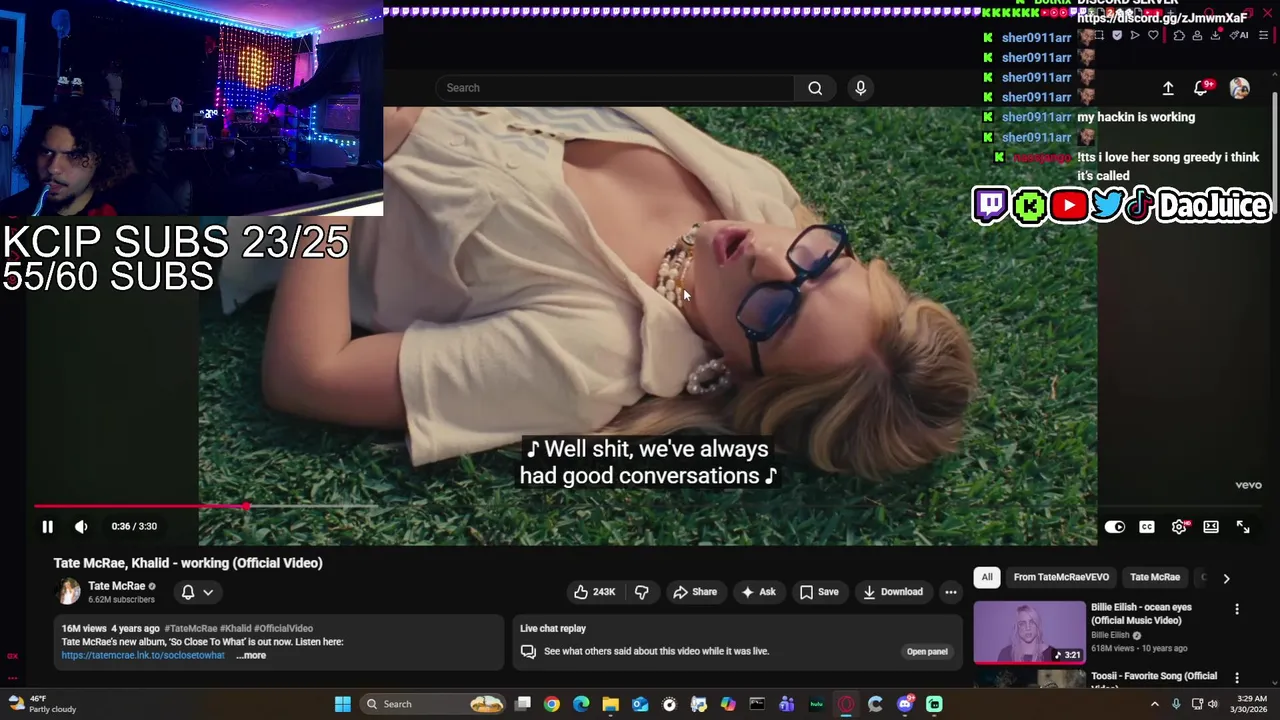Start voice search with microphone icon
Image resolution: width=1280 pixels, height=720 pixels.
[860, 88]
